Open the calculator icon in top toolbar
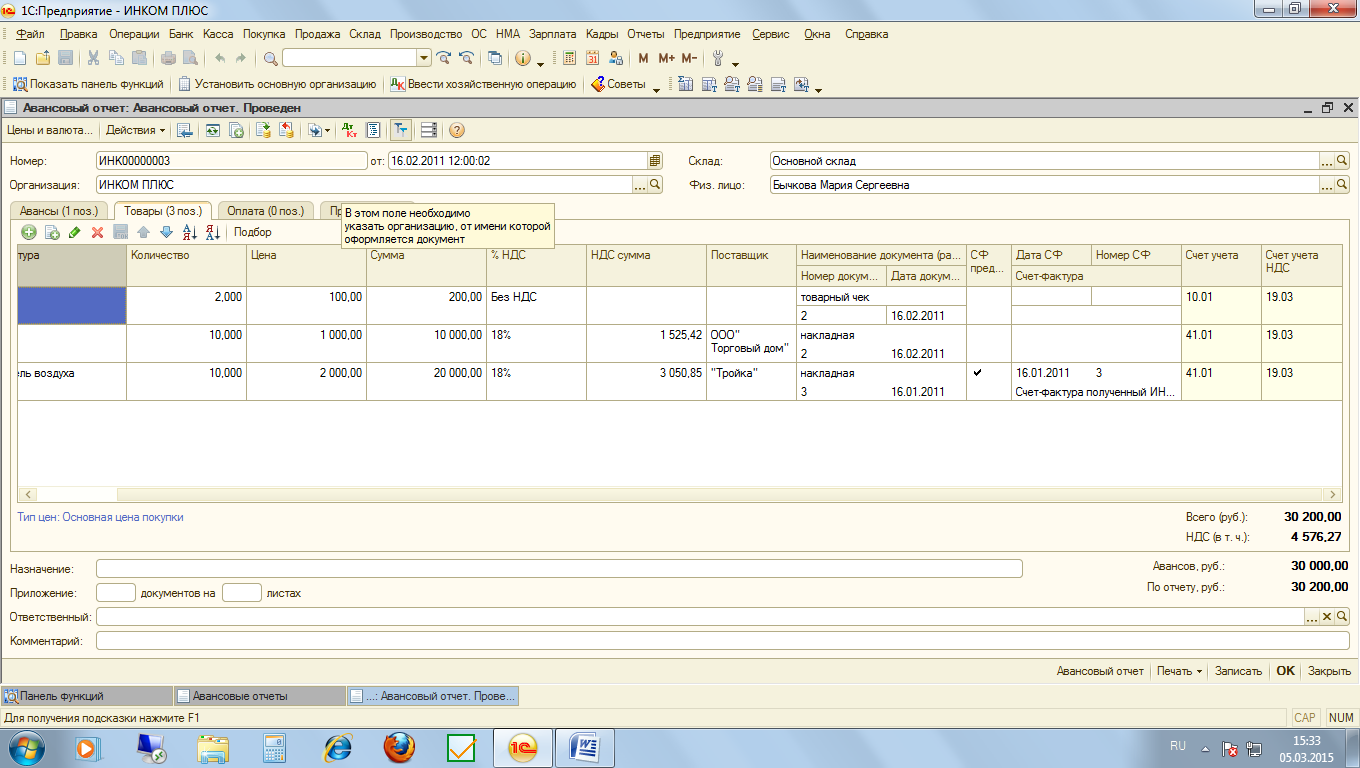1360x768 pixels. tap(570, 58)
